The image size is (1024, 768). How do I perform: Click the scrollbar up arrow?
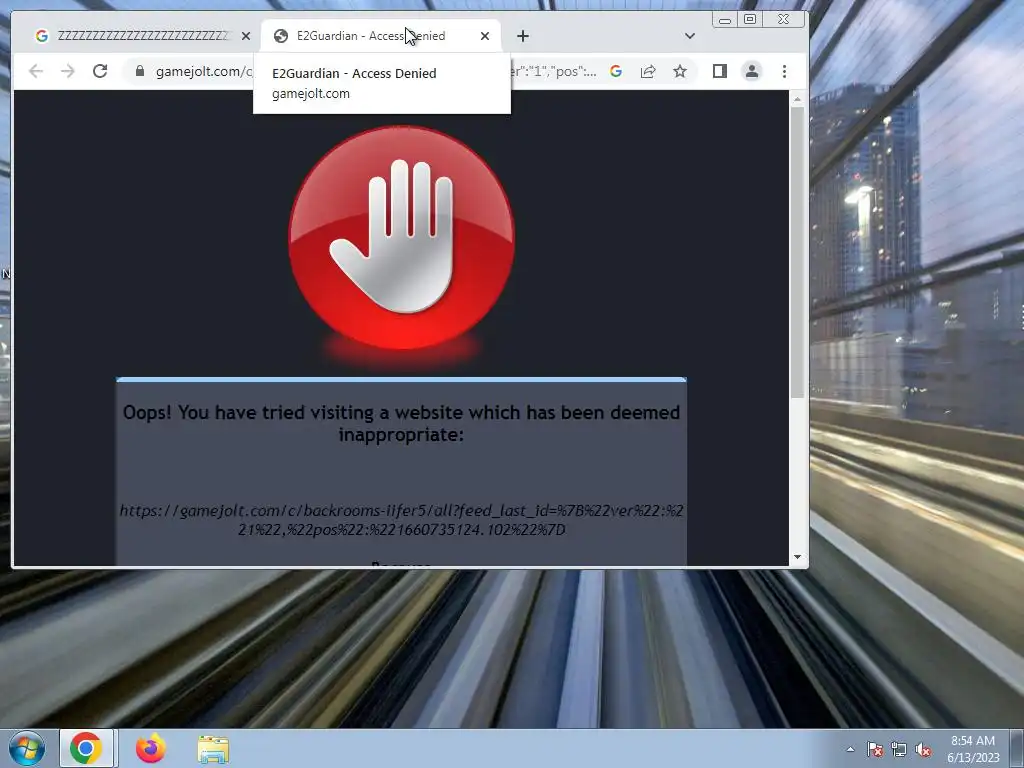click(x=797, y=99)
